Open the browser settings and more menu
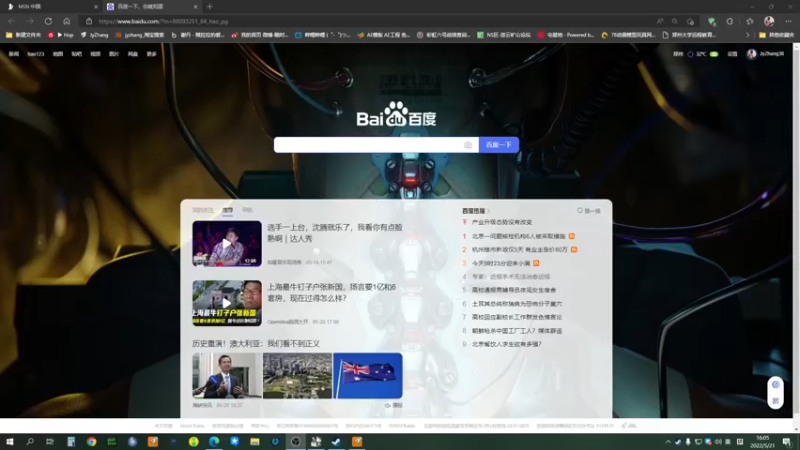The height and width of the screenshot is (450, 800). click(788, 21)
